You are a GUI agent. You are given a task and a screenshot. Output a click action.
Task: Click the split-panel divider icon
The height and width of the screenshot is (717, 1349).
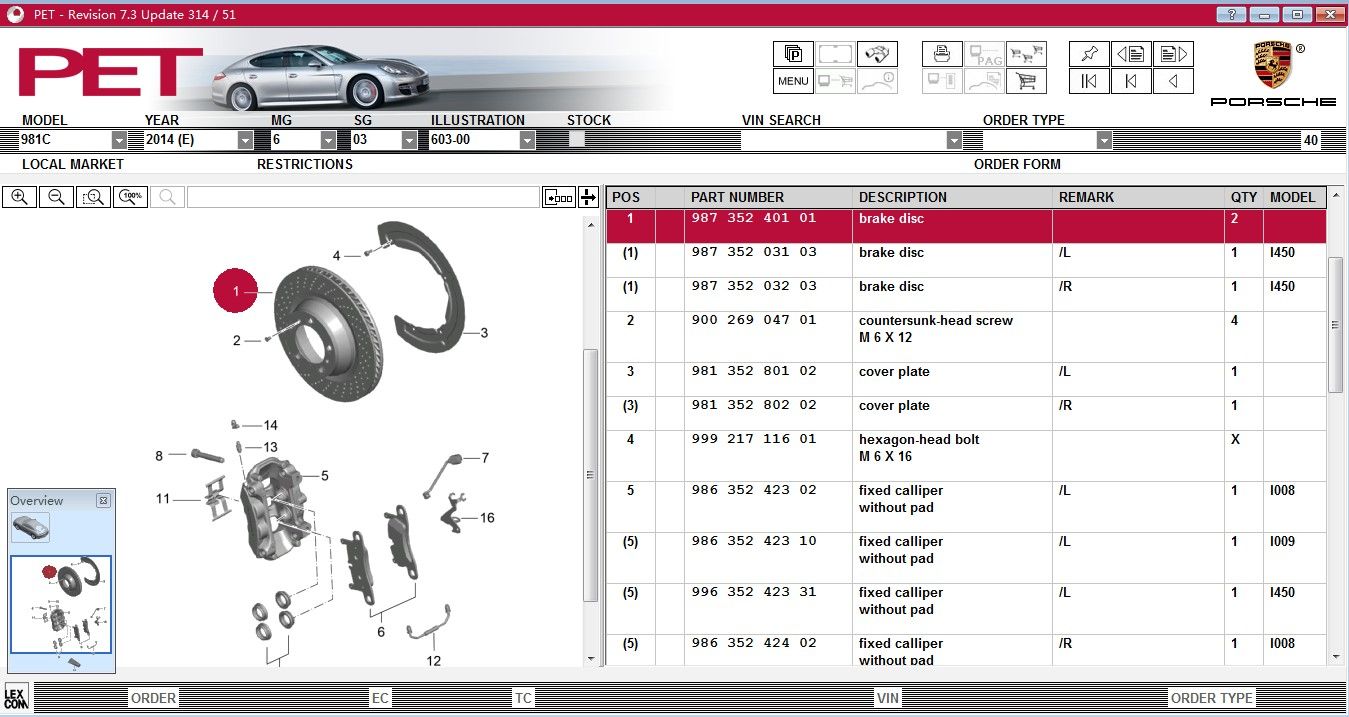tap(588, 197)
